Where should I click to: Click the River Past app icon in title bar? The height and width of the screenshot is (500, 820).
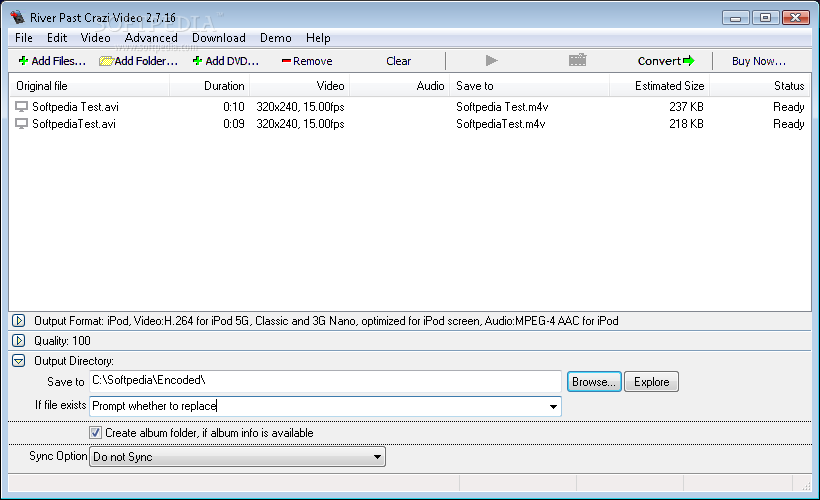point(17,17)
